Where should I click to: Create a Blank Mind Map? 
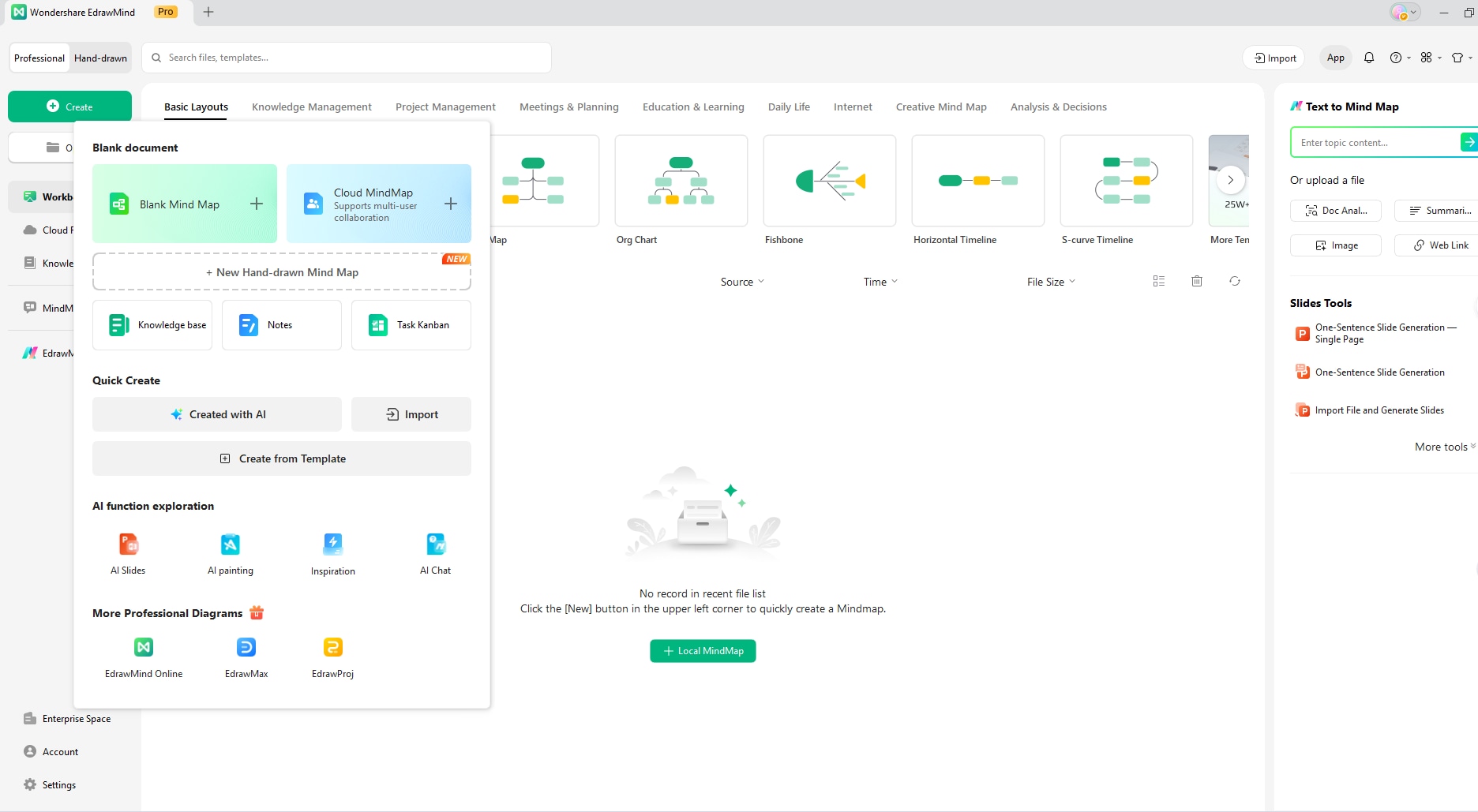pyautogui.click(x=185, y=204)
